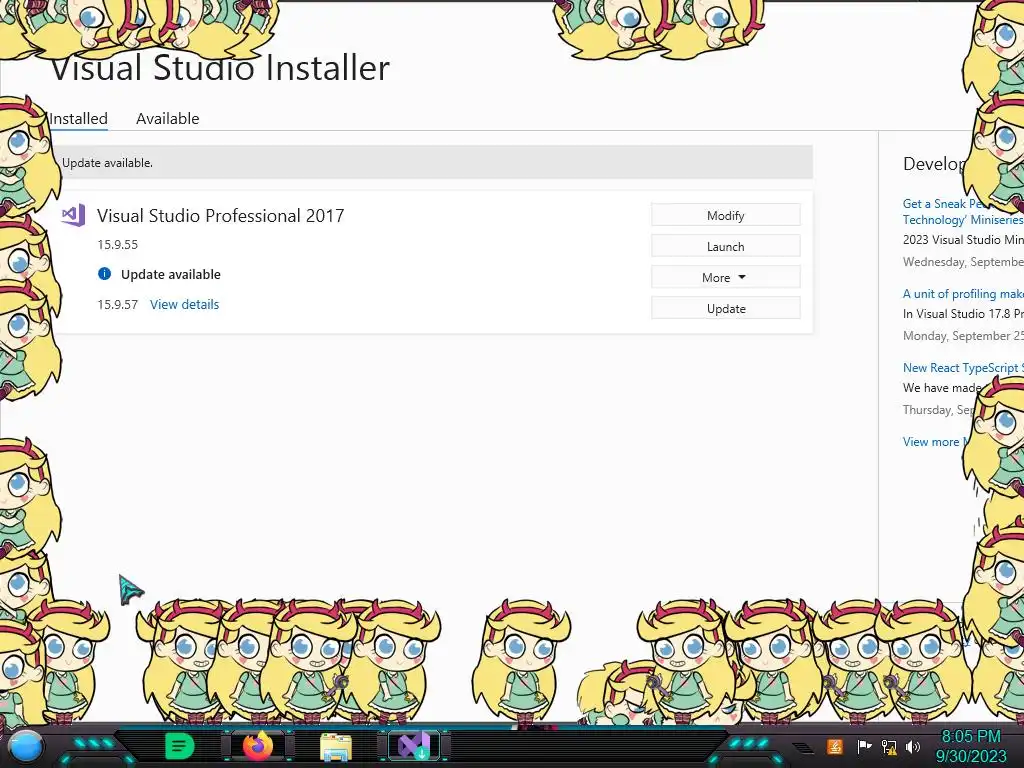
Task: Open the More dropdown menu
Action: [x=726, y=278]
